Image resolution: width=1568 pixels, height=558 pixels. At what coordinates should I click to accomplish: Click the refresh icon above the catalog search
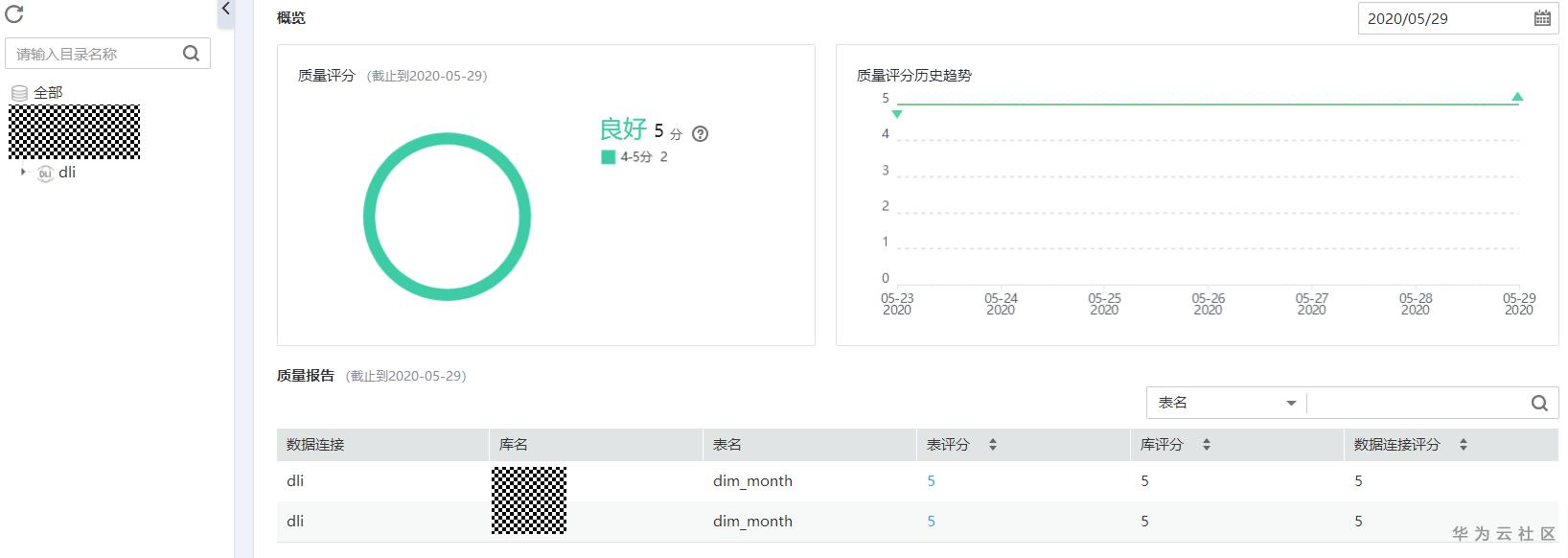14,14
